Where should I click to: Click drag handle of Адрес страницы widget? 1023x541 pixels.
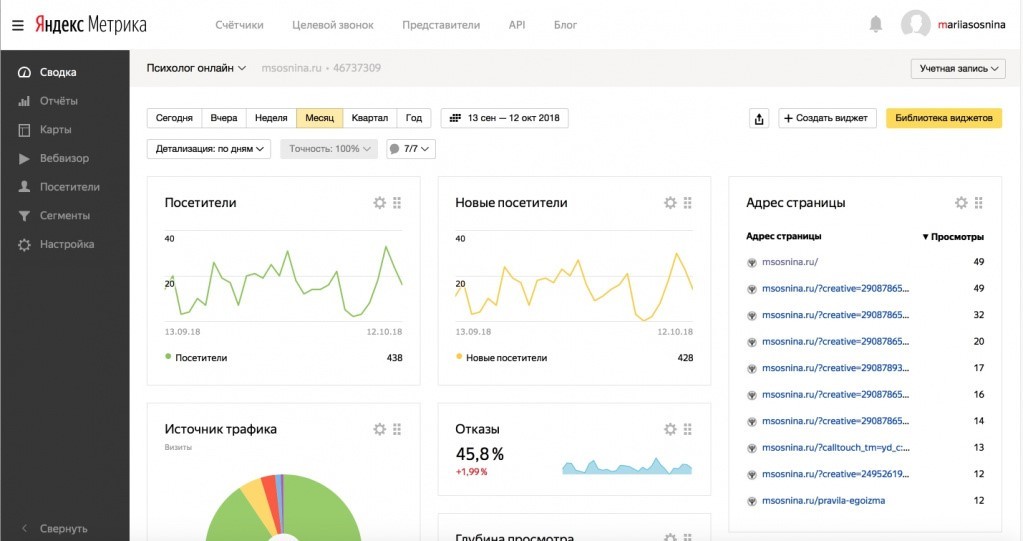979,203
